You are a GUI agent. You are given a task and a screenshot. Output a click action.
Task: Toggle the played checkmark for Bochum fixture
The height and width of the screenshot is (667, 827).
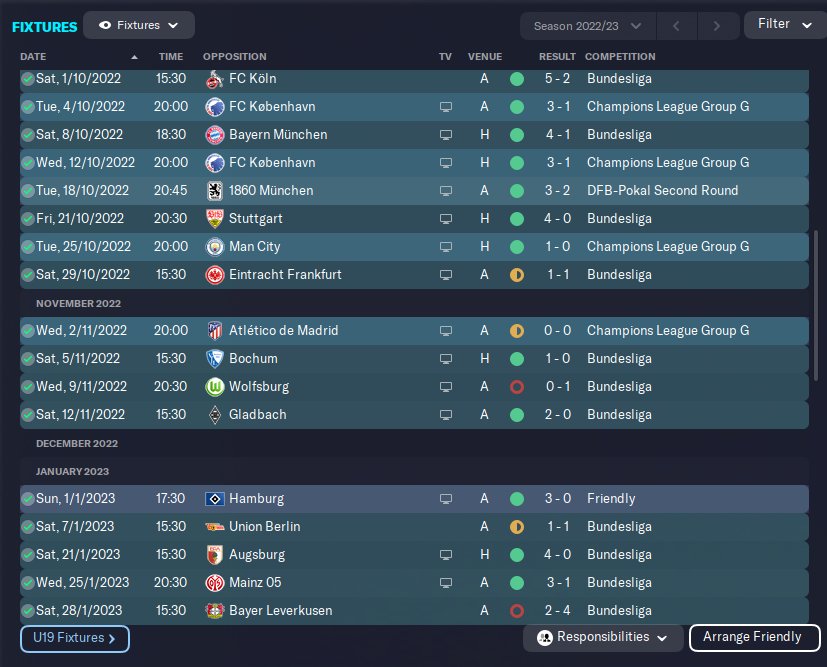pos(27,358)
